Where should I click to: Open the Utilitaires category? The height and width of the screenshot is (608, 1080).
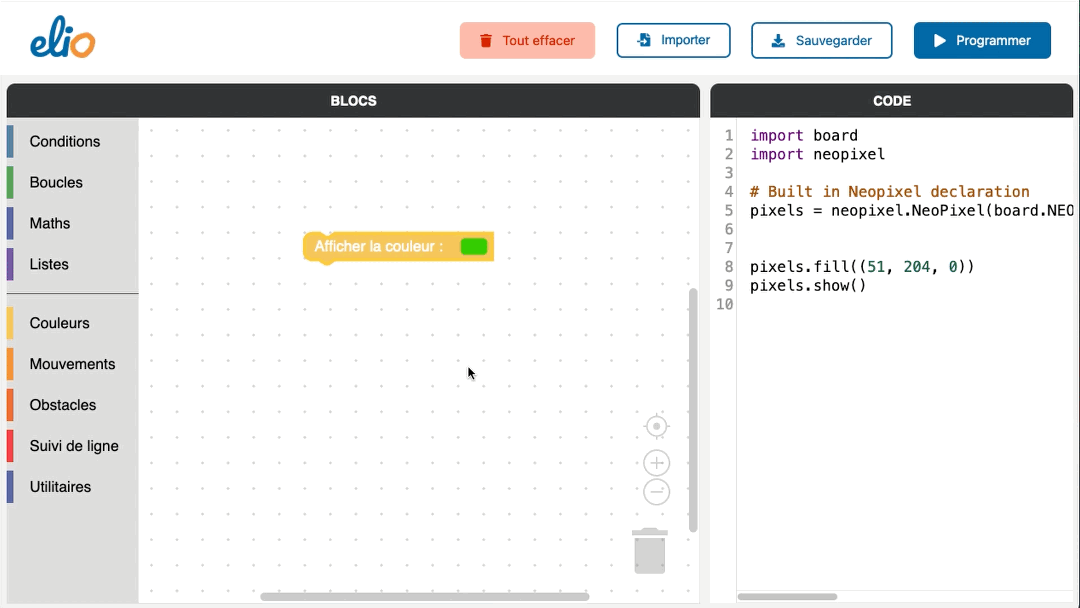(60, 488)
